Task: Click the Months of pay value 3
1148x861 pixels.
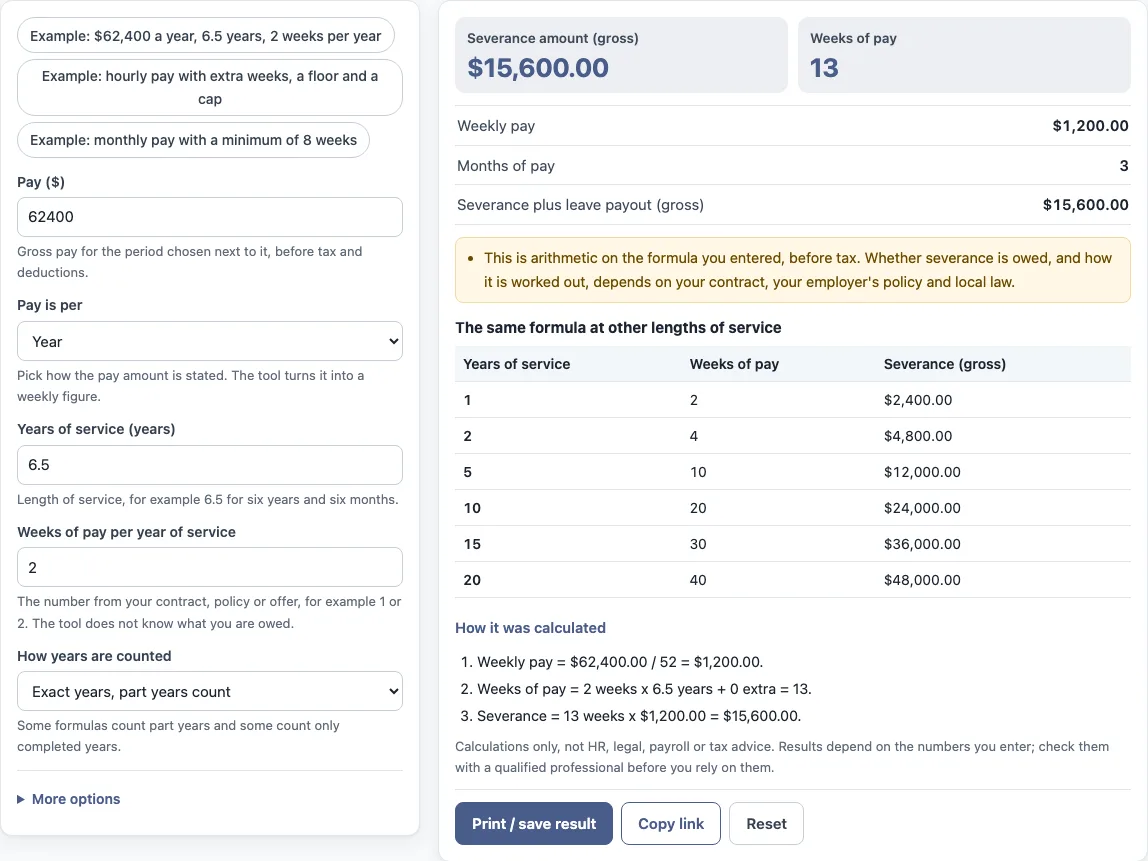Action: pyautogui.click(x=1124, y=165)
